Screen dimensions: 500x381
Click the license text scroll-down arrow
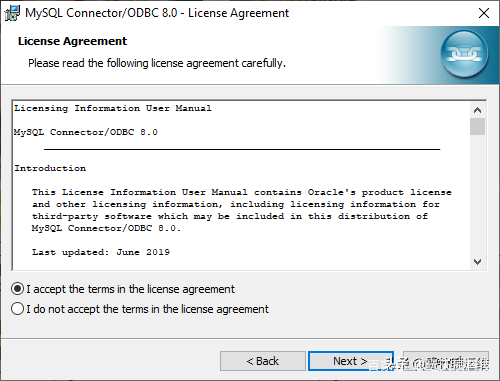tap(477, 262)
